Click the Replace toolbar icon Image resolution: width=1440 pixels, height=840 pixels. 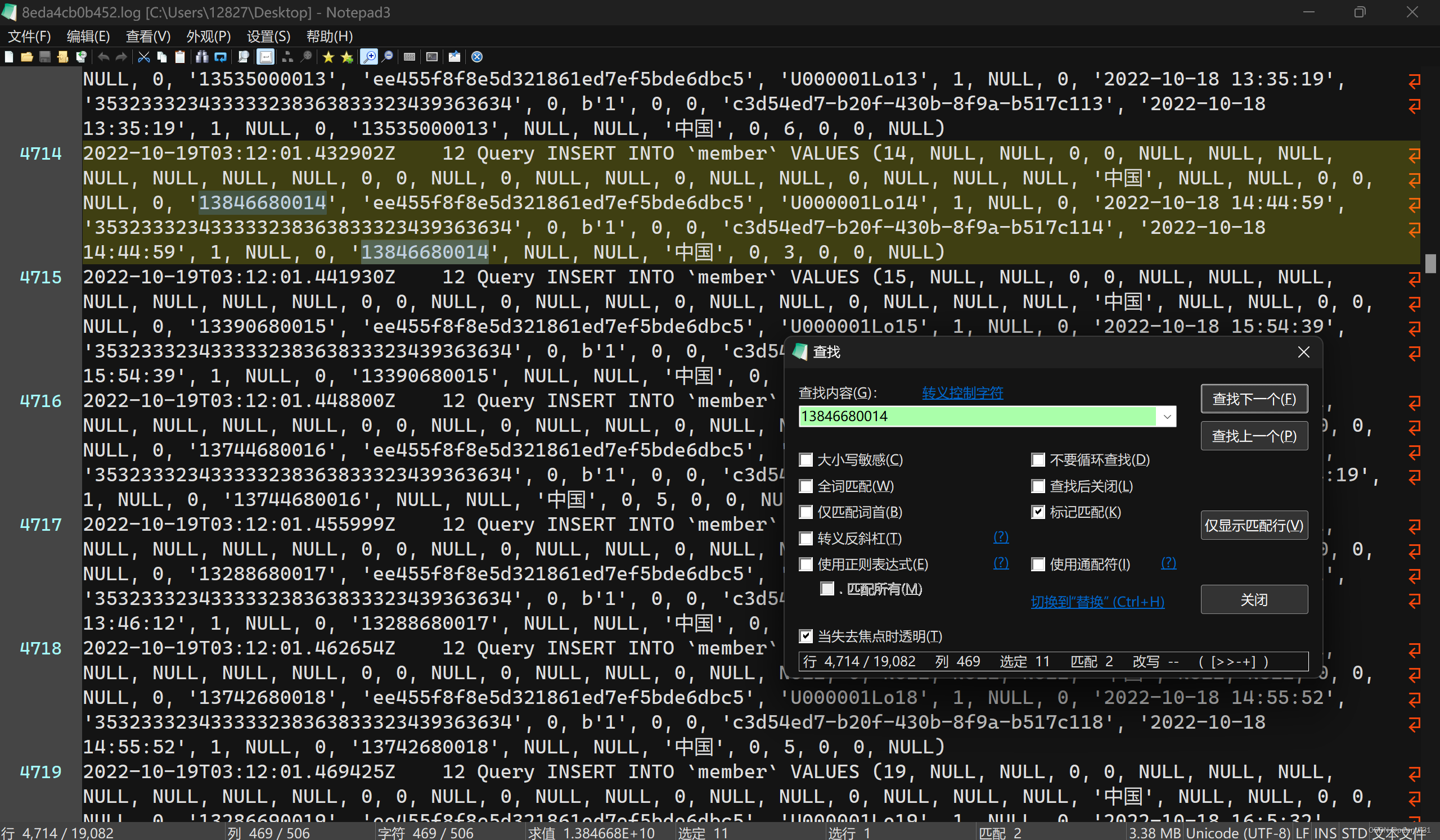point(220,57)
